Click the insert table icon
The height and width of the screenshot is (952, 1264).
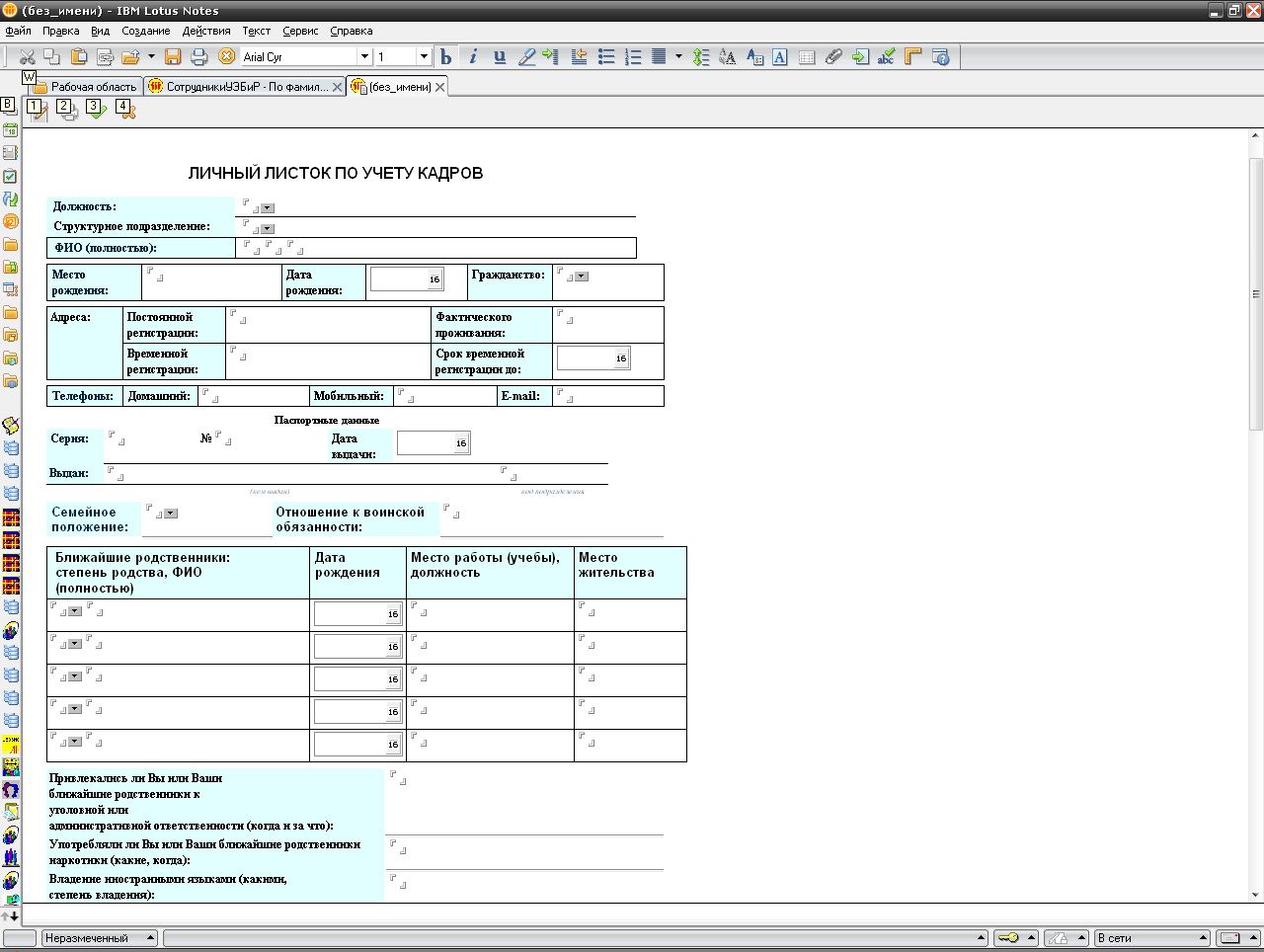point(807,57)
